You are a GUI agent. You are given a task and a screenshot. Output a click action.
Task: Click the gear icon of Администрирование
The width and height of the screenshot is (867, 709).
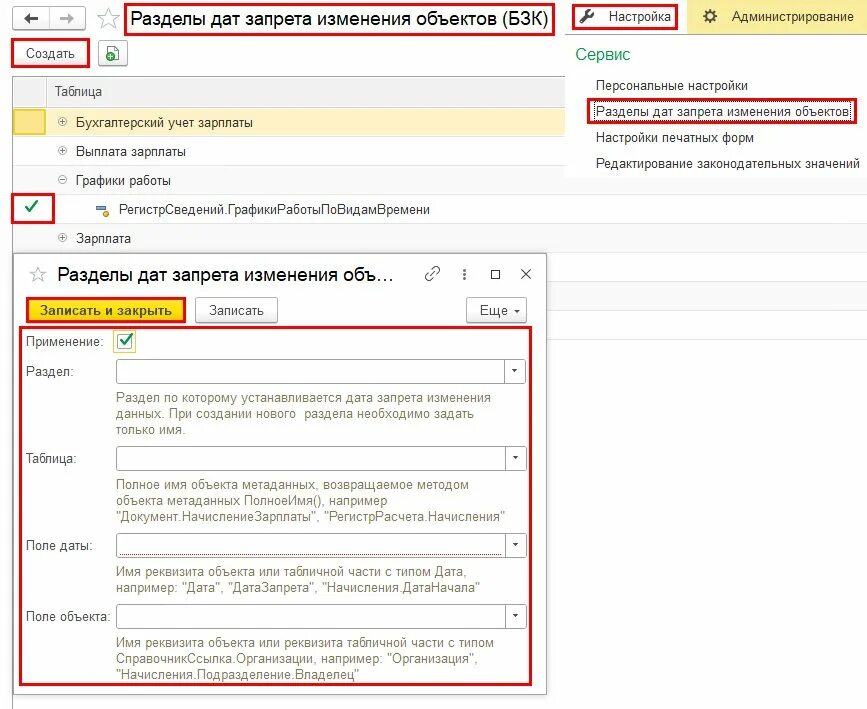coord(710,17)
